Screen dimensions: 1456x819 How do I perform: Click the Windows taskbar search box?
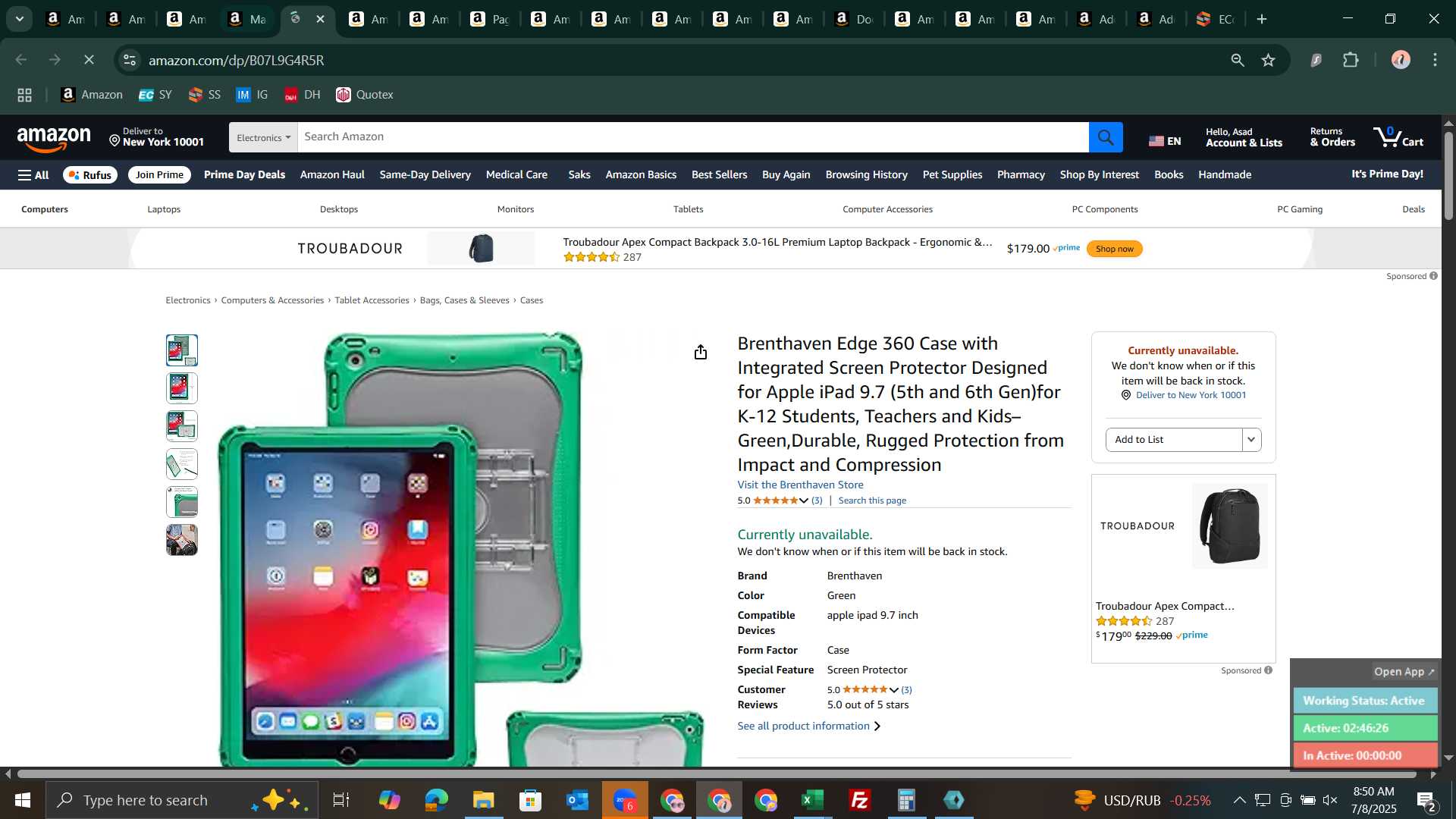[x=182, y=800]
